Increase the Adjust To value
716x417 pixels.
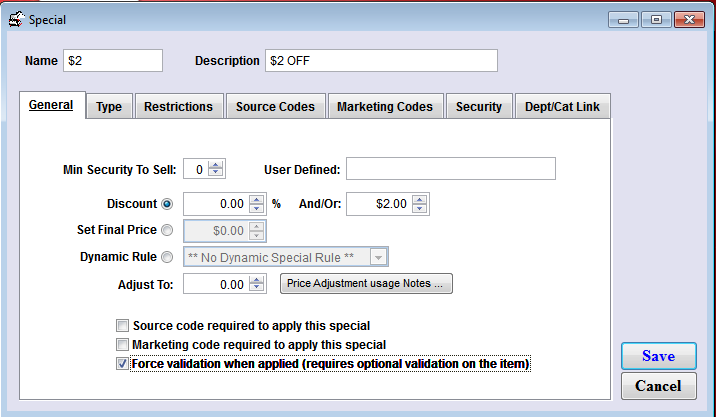(x=257, y=280)
